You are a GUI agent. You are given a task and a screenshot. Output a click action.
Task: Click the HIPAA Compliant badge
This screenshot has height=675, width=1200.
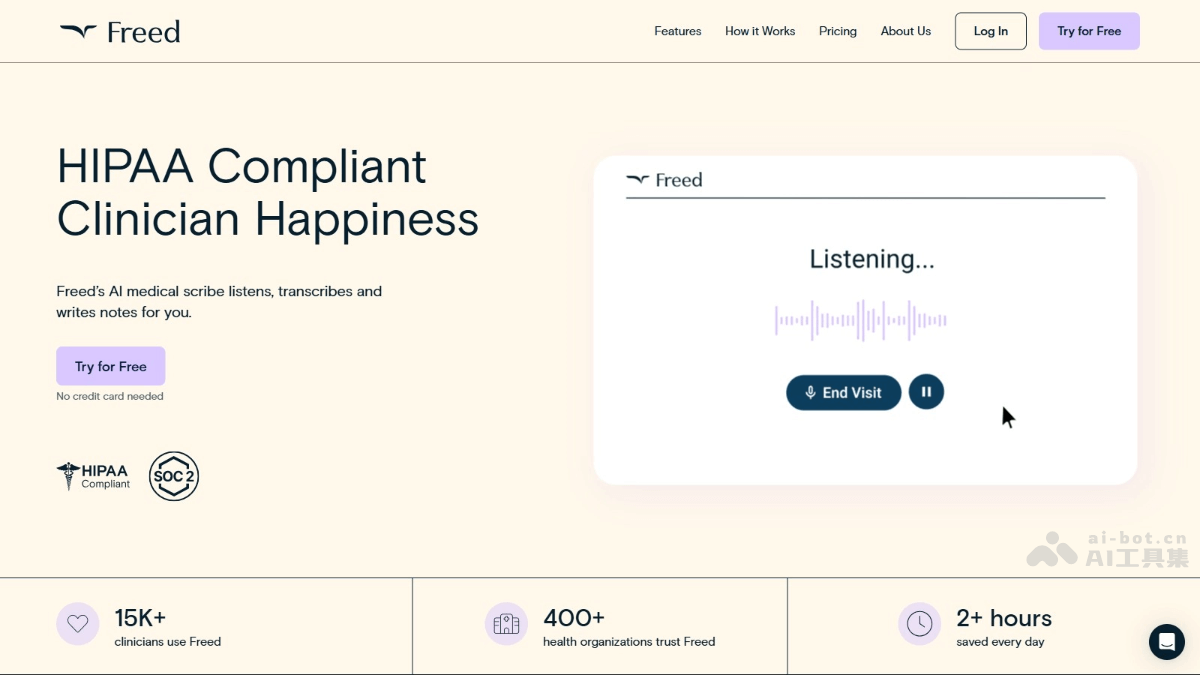point(94,476)
